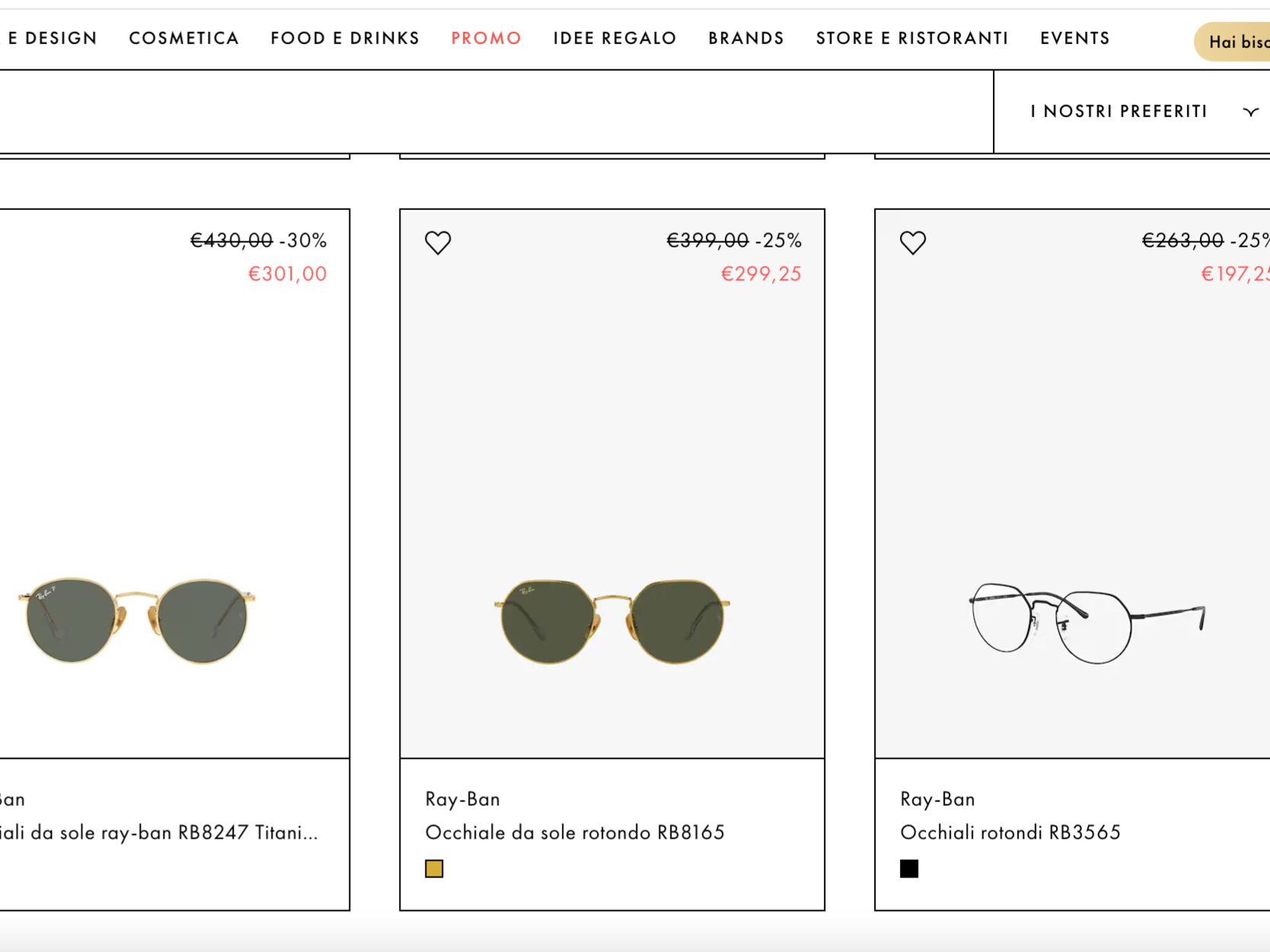Add RB8165 sunglasses to wishlist heart

438,243
